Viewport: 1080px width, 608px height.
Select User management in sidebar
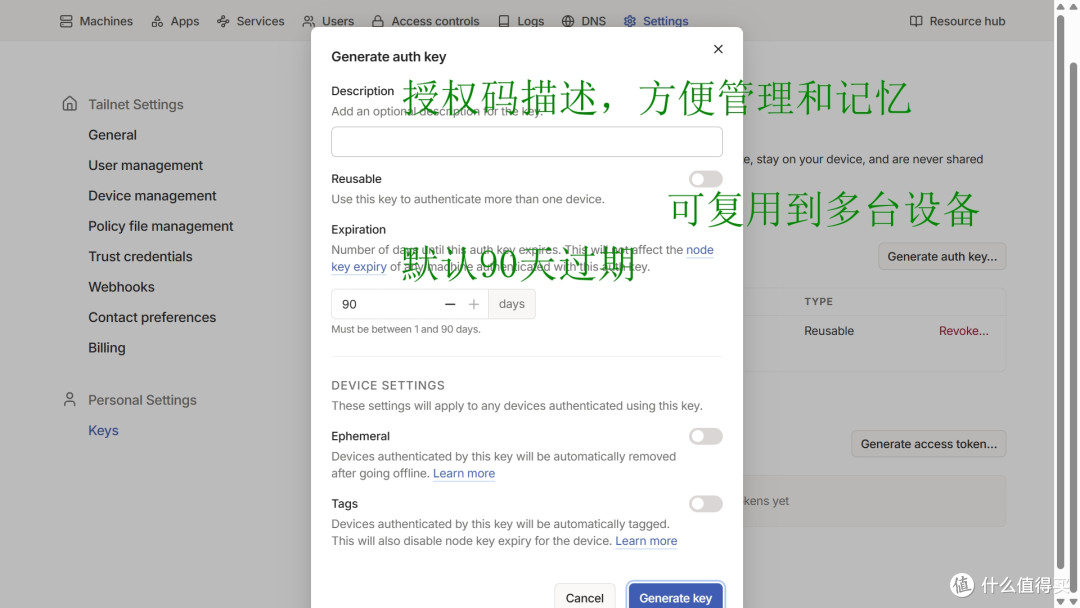[145, 165]
